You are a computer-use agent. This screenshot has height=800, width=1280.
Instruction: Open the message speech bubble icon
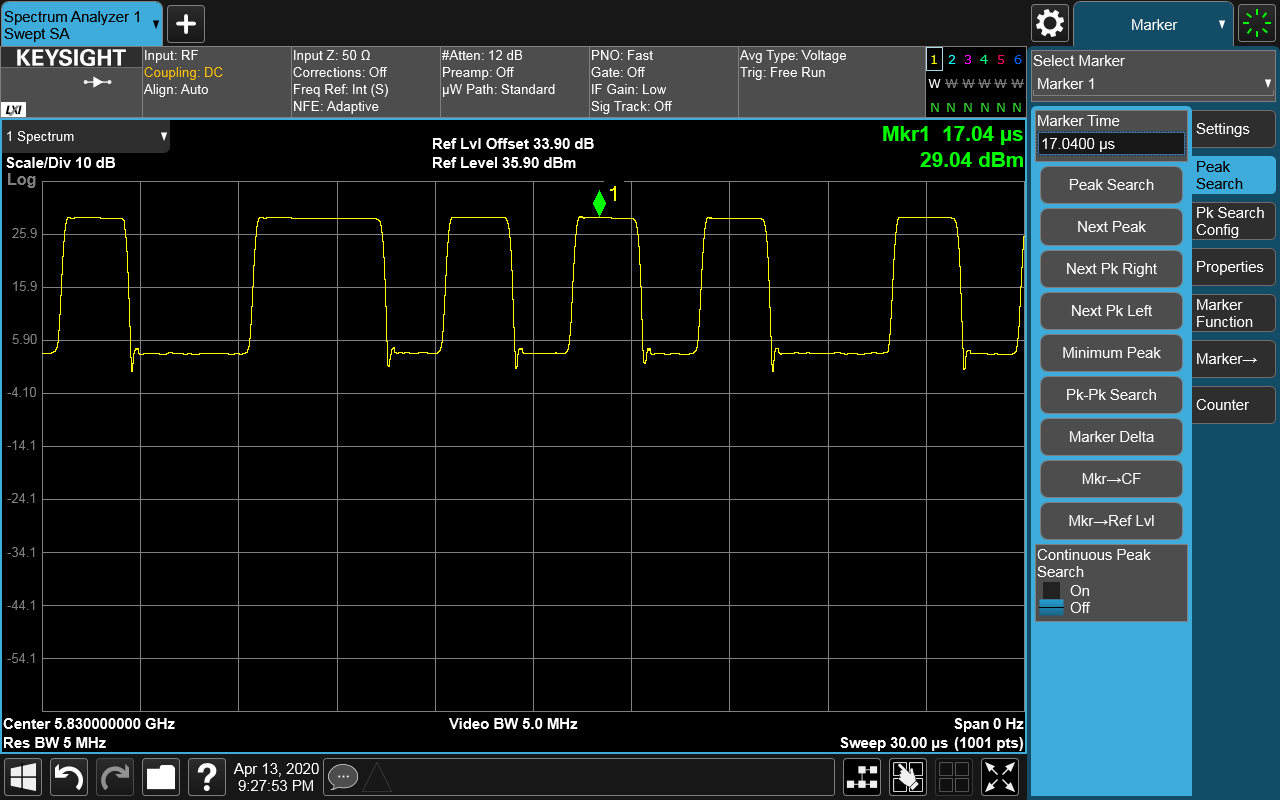point(342,776)
